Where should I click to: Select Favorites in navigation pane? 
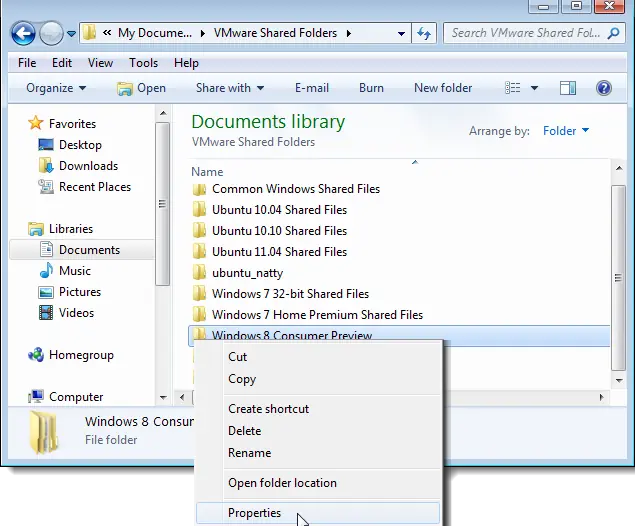(62, 124)
